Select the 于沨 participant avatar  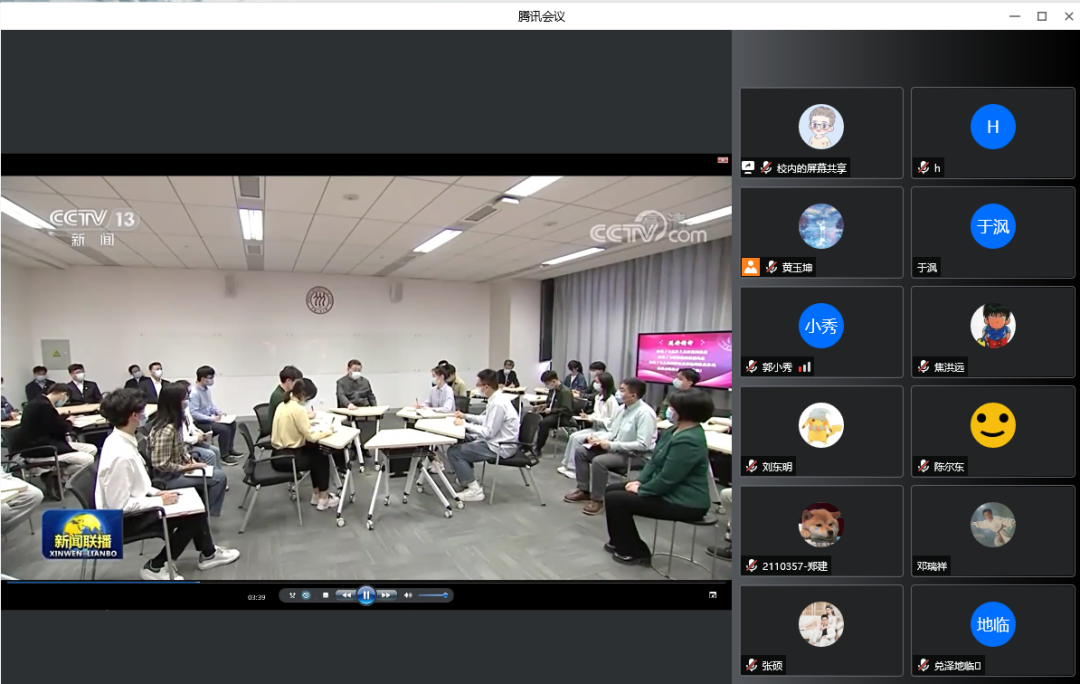(992, 226)
